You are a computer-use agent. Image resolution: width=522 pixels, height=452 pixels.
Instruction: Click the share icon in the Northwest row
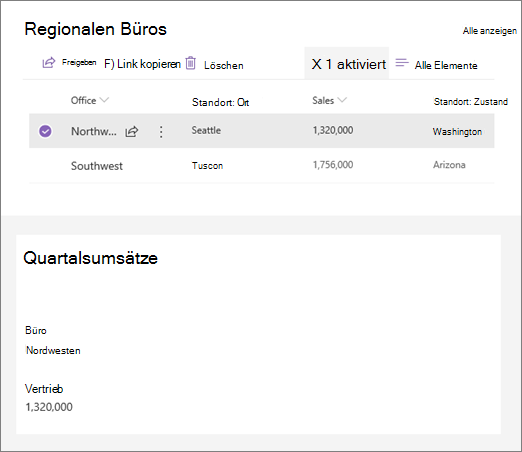[x=132, y=132]
